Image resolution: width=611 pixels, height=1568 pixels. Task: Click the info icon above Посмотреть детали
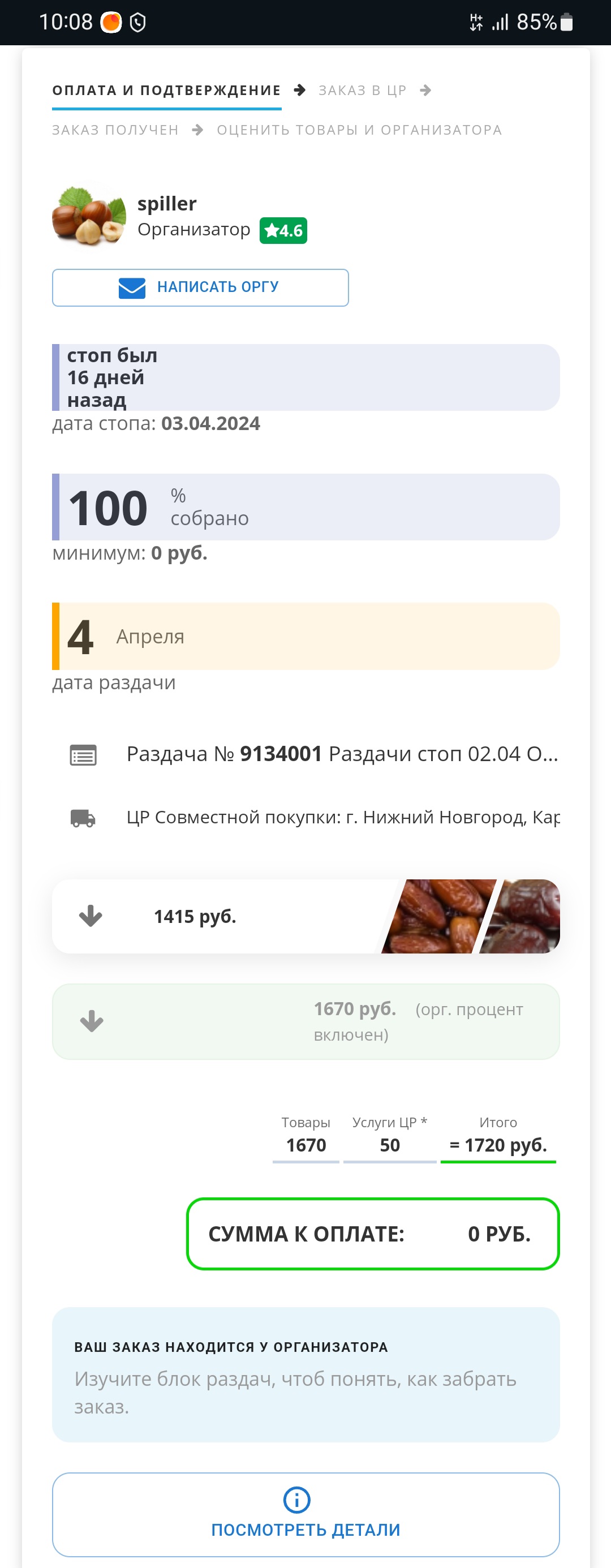[297, 1500]
